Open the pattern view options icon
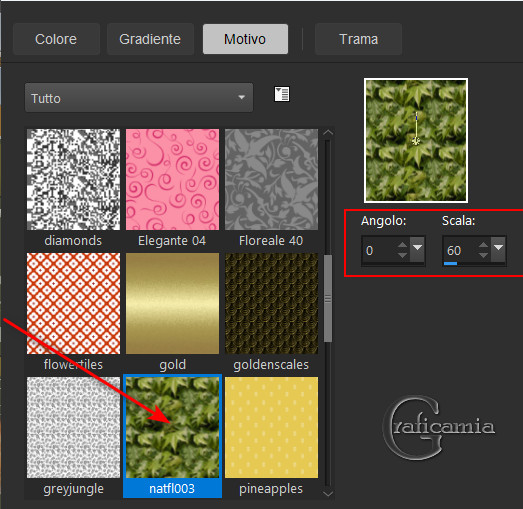Image resolution: width=523 pixels, height=509 pixels. tap(282, 94)
